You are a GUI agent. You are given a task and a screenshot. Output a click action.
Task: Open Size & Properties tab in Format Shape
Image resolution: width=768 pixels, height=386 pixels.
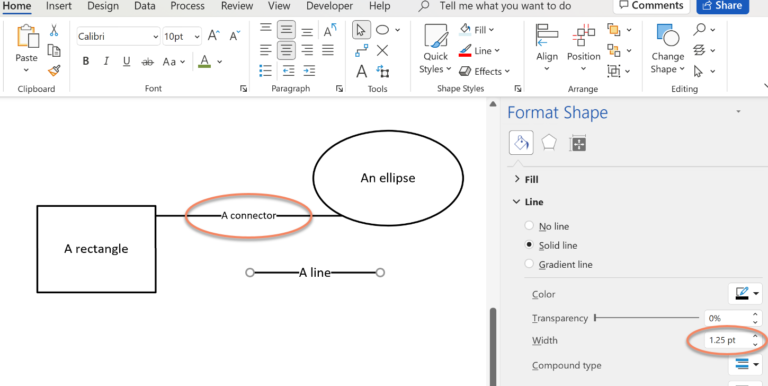pos(578,144)
